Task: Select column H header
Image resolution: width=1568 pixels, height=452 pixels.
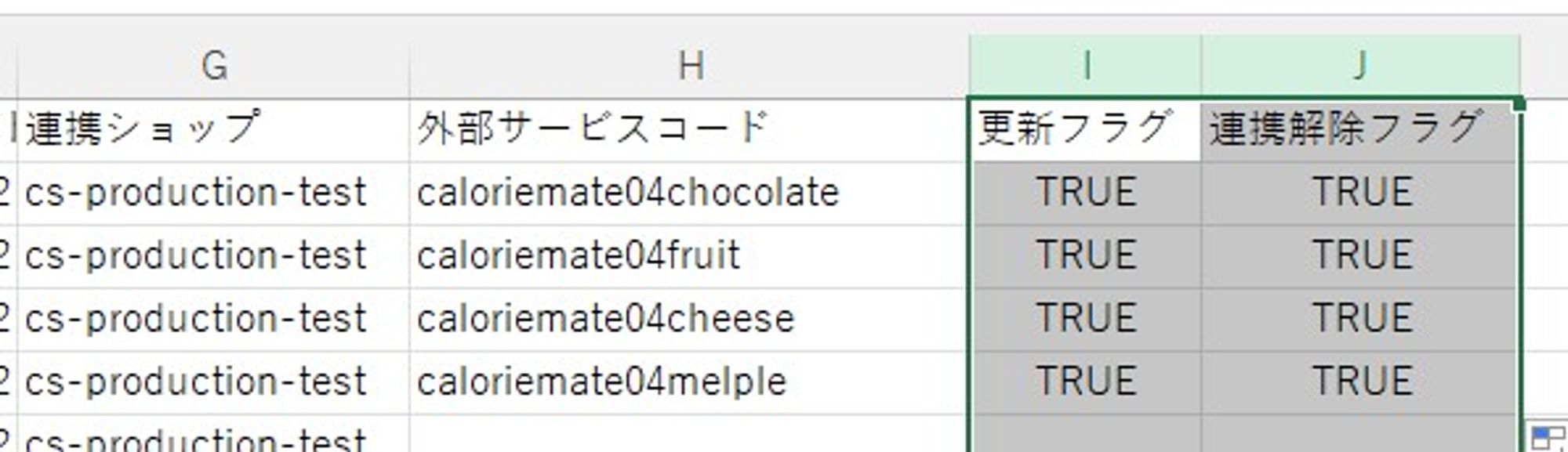Action: click(690, 66)
